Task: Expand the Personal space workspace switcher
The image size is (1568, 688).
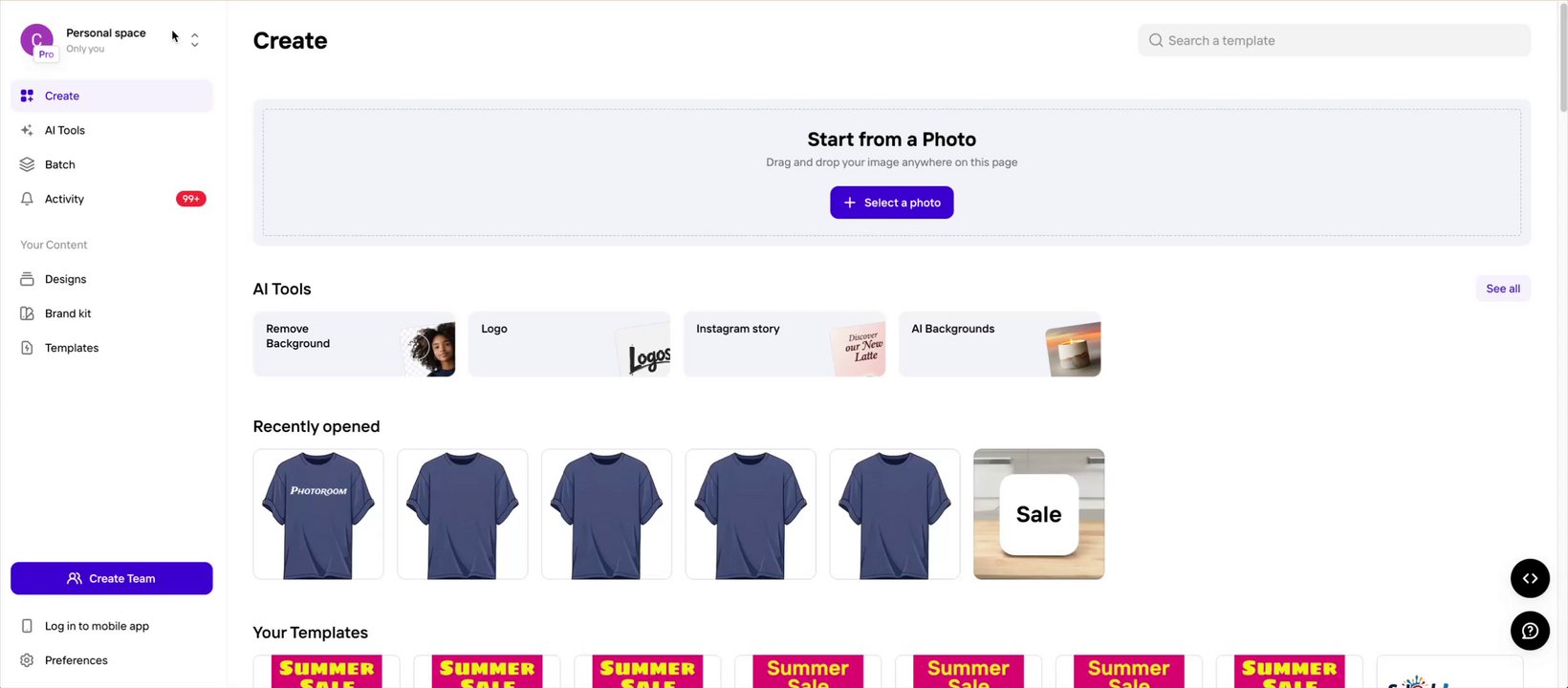Action: (195, 40)
